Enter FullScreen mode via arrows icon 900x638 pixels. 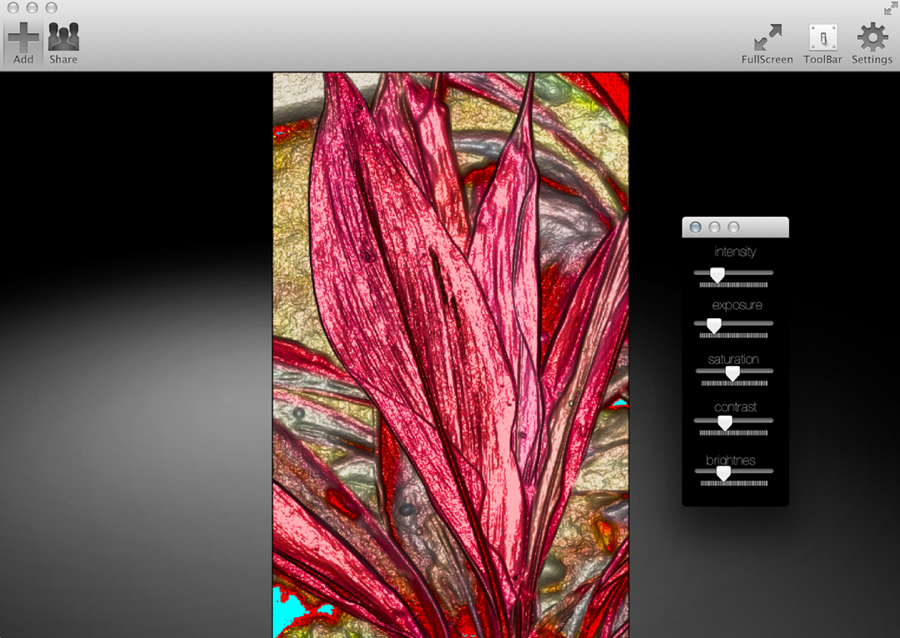[767, 37]
